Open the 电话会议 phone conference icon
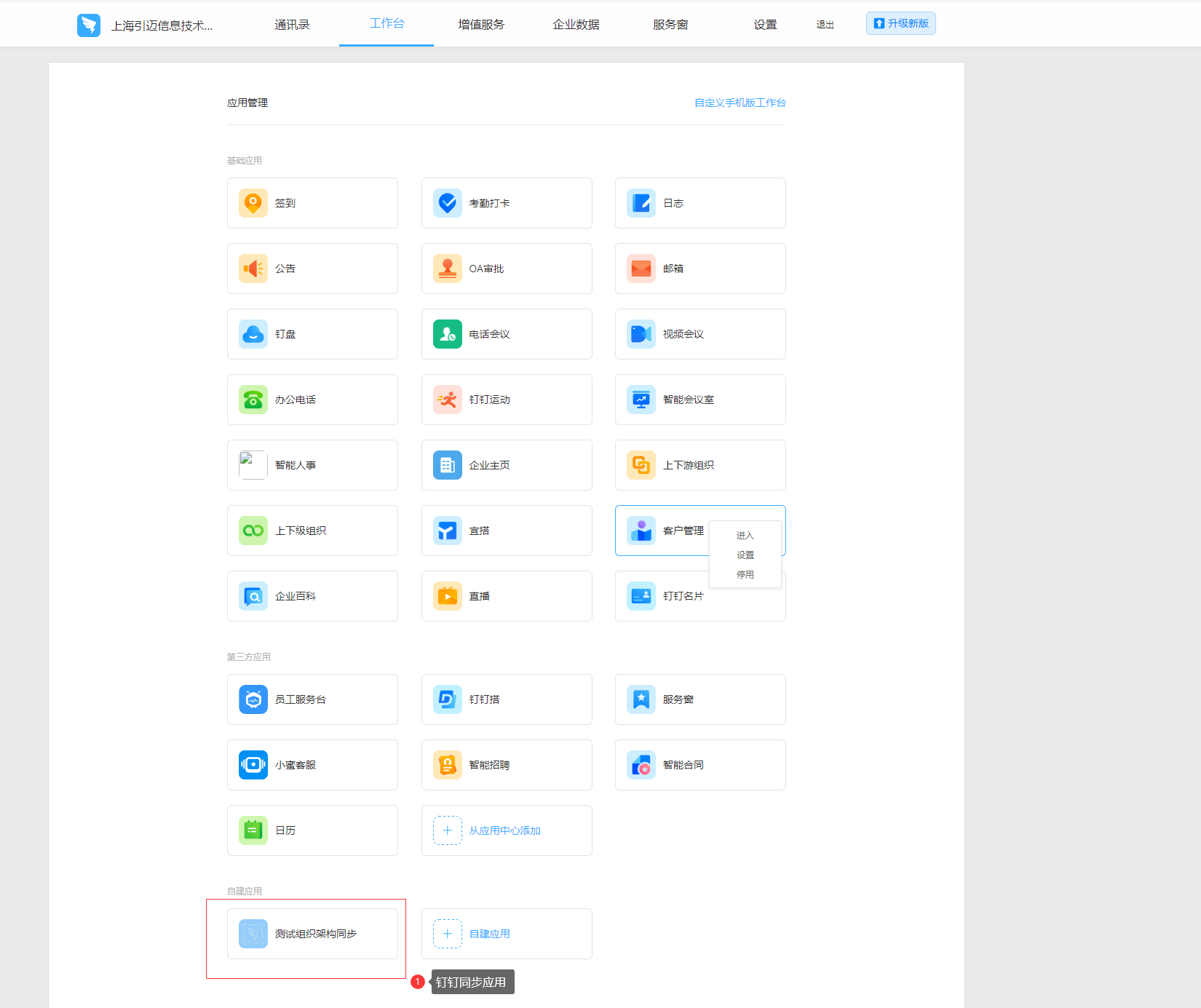The image size is (1201, 1008). 448,334
